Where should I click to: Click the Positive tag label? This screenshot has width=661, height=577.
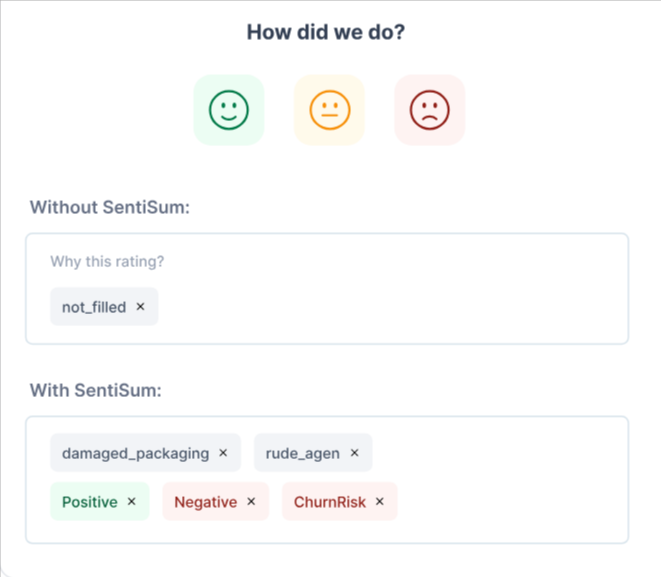(x=90, y=502)
